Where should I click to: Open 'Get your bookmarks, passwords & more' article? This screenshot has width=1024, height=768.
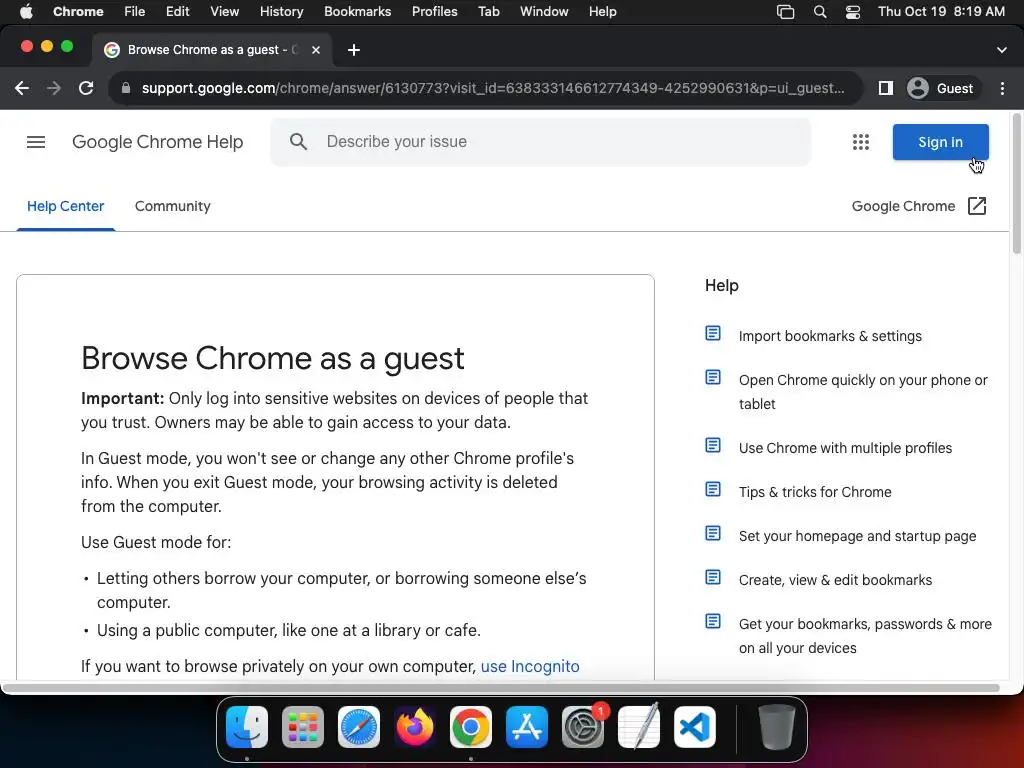tap(865, 635)
